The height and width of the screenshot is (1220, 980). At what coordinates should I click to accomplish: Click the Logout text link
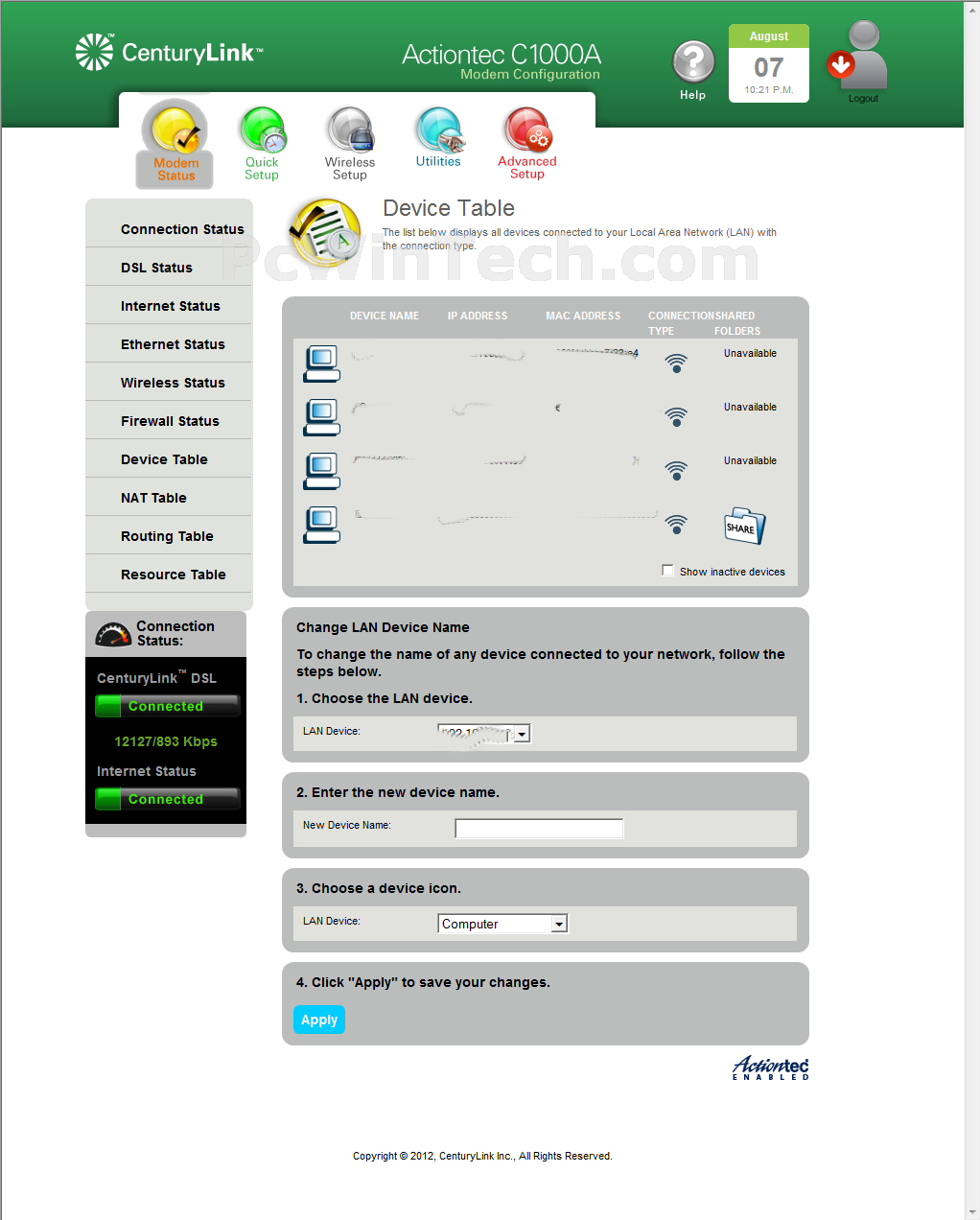(863, 98)
